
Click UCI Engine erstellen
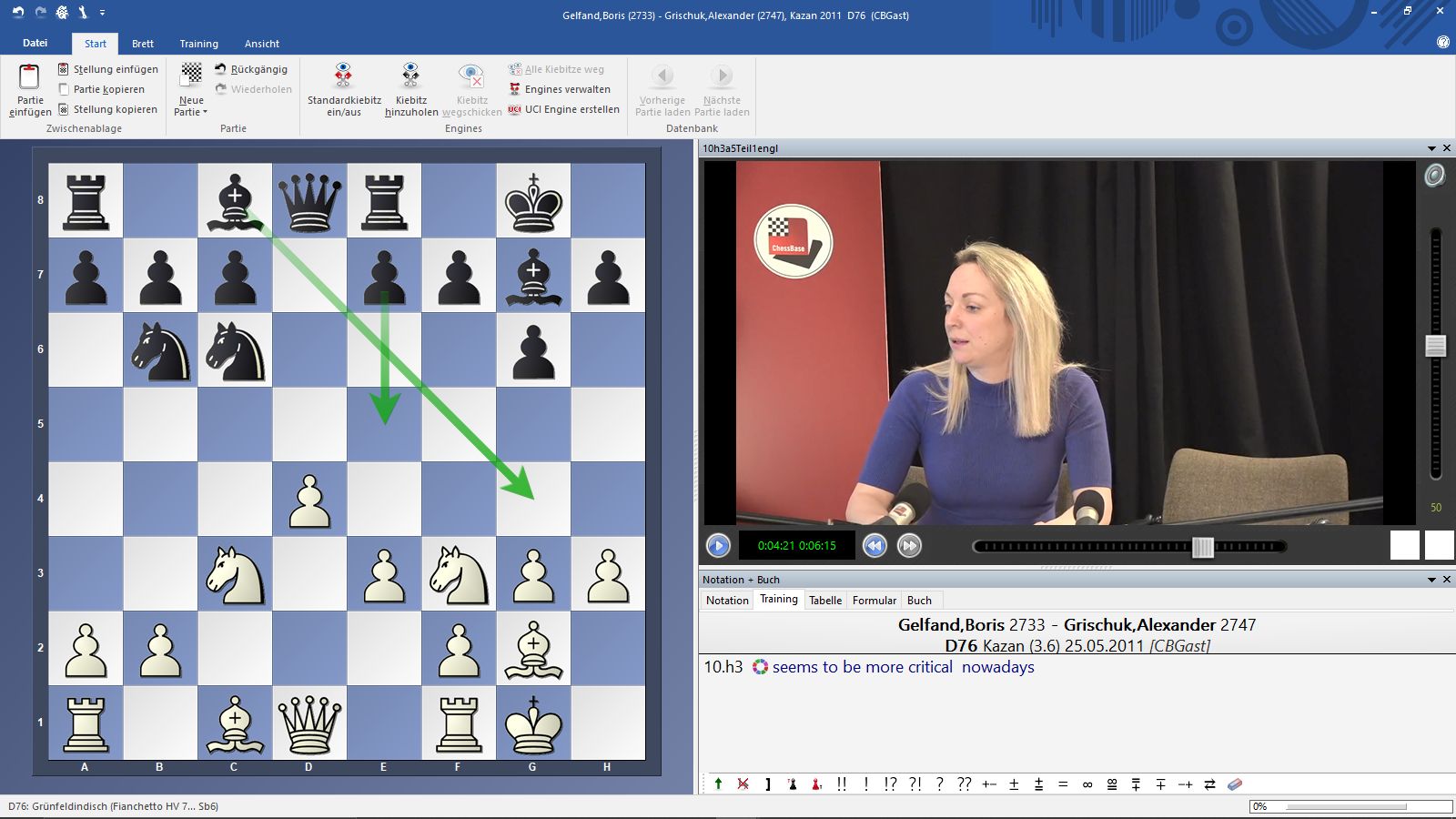[571, 109]
